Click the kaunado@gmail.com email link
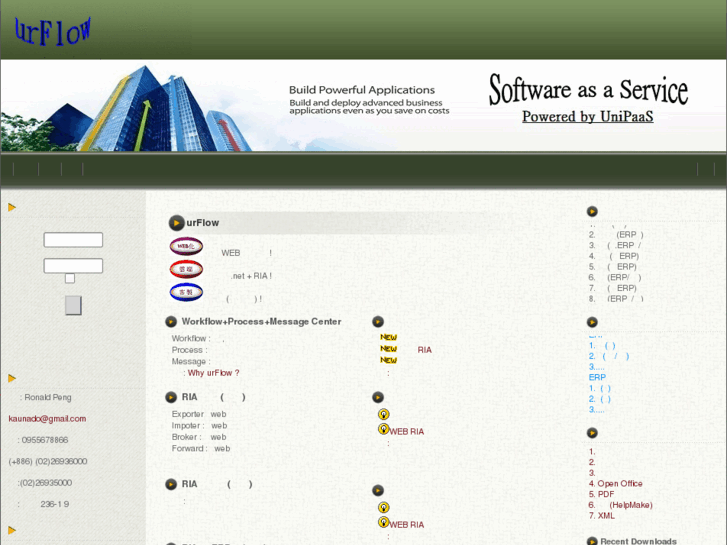 (x=47, y=419)
